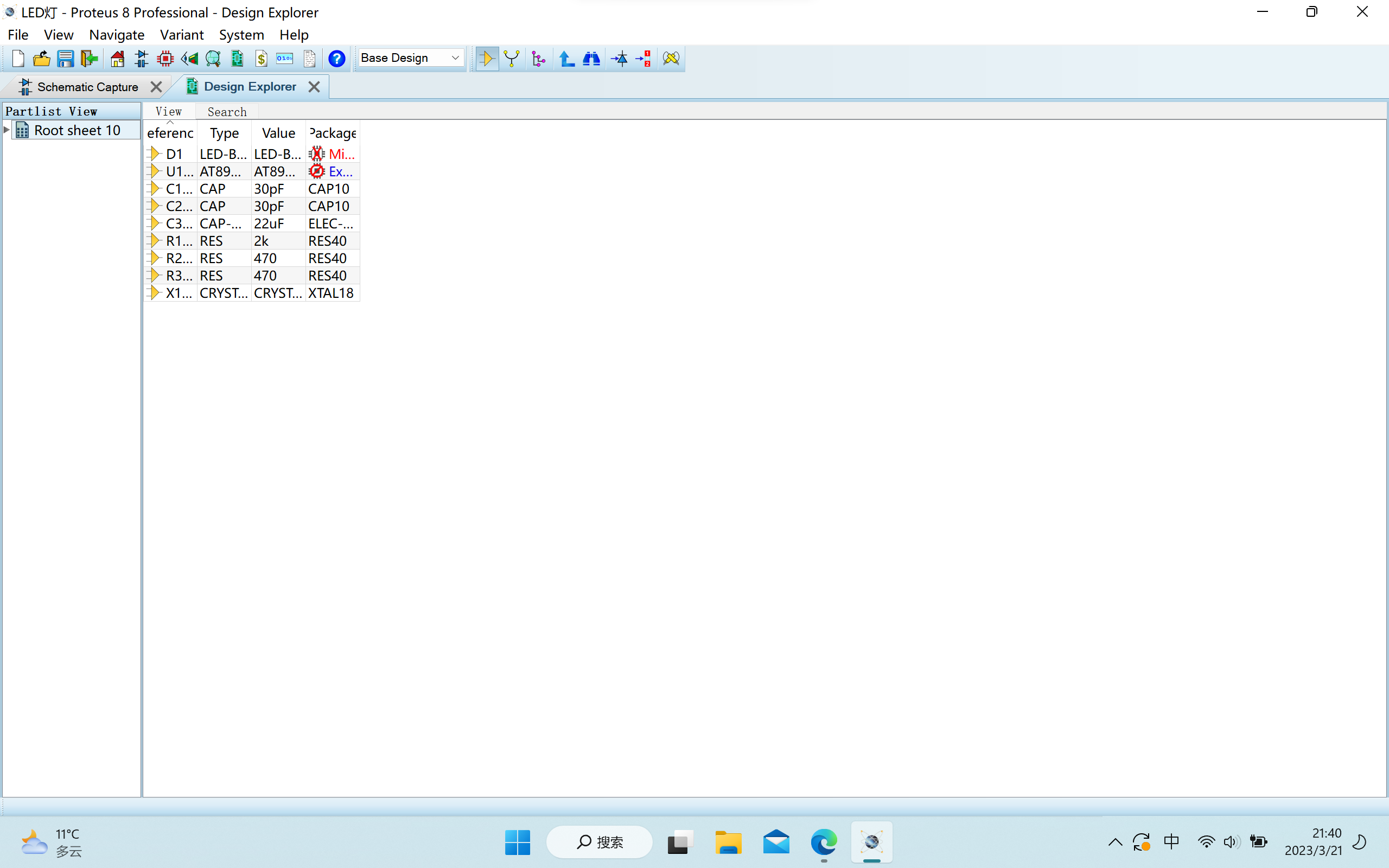Image resolution: width=1389 pixels, height=868 pixels.
Task: Close the Design Explorer tab
Action: 314,87
